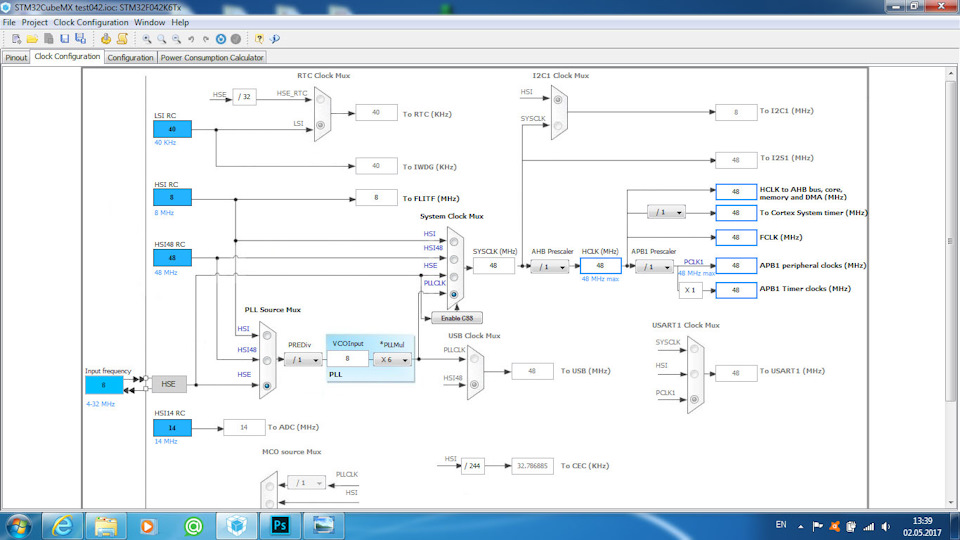
Task: Select HSI input in System Clock Mux
Action: [x=454, y=240]
